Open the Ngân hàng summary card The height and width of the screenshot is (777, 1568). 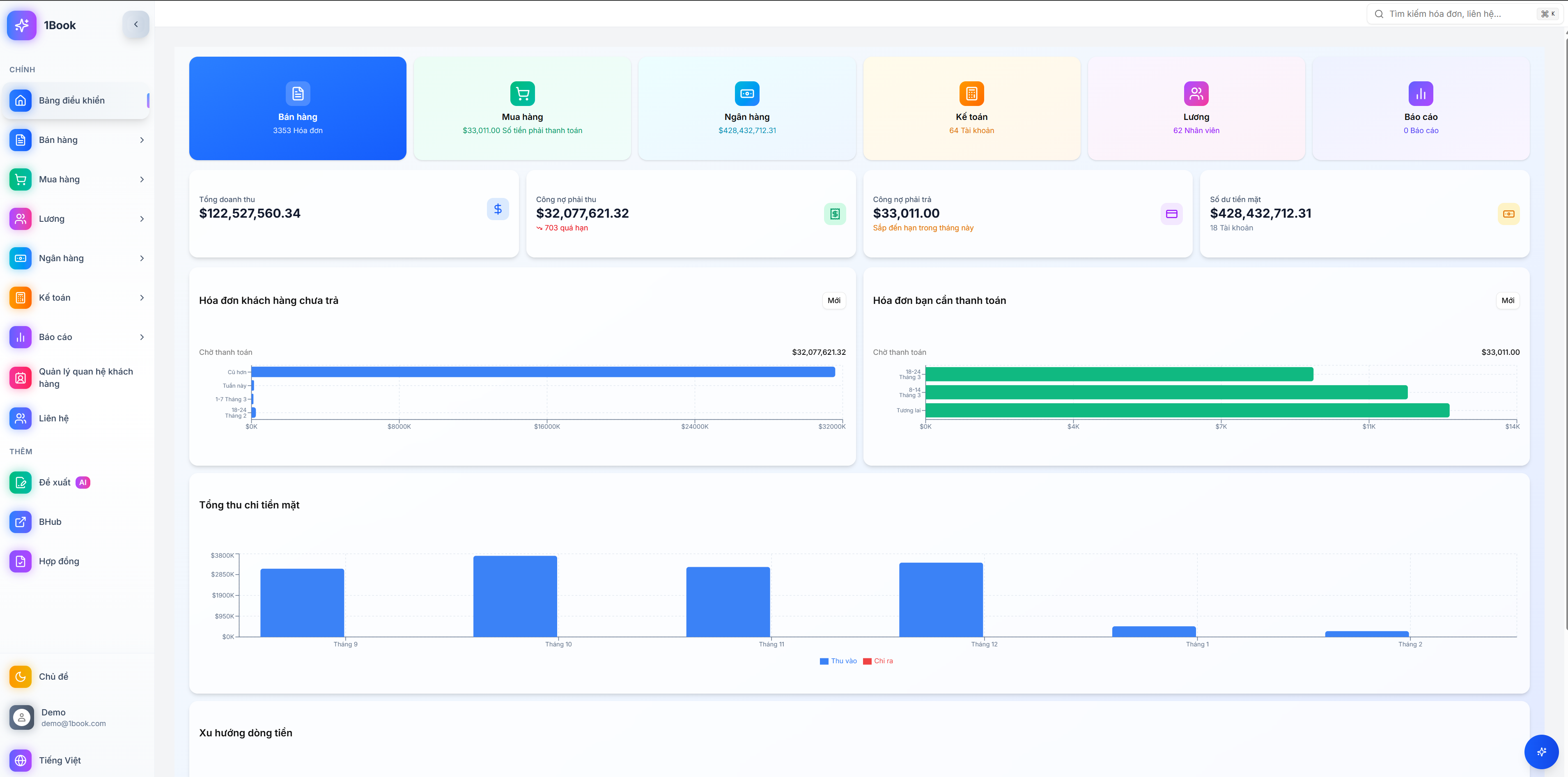(747, 108)
